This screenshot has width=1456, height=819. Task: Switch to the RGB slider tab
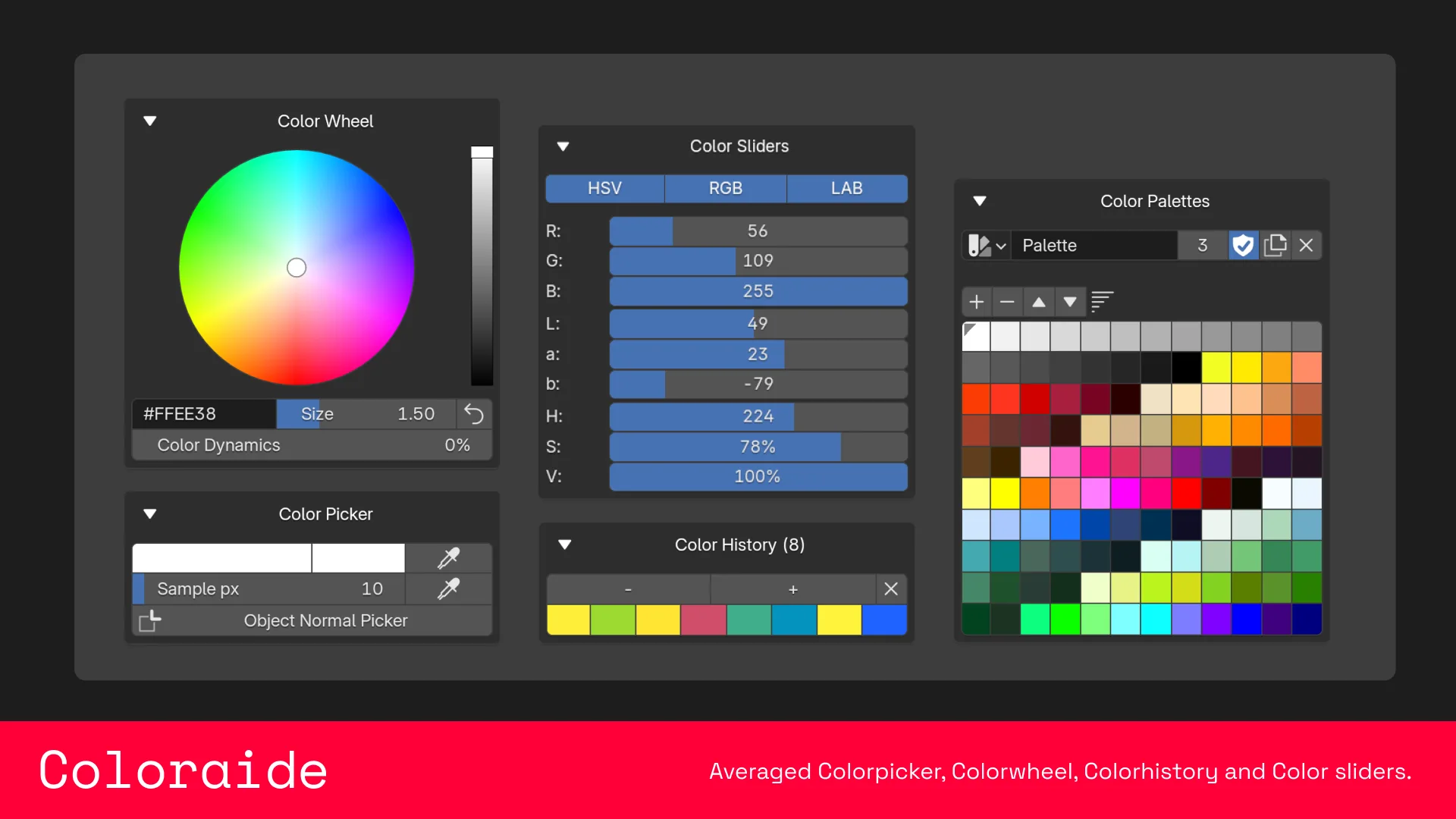pyautogui.click(x=725, y=188)
